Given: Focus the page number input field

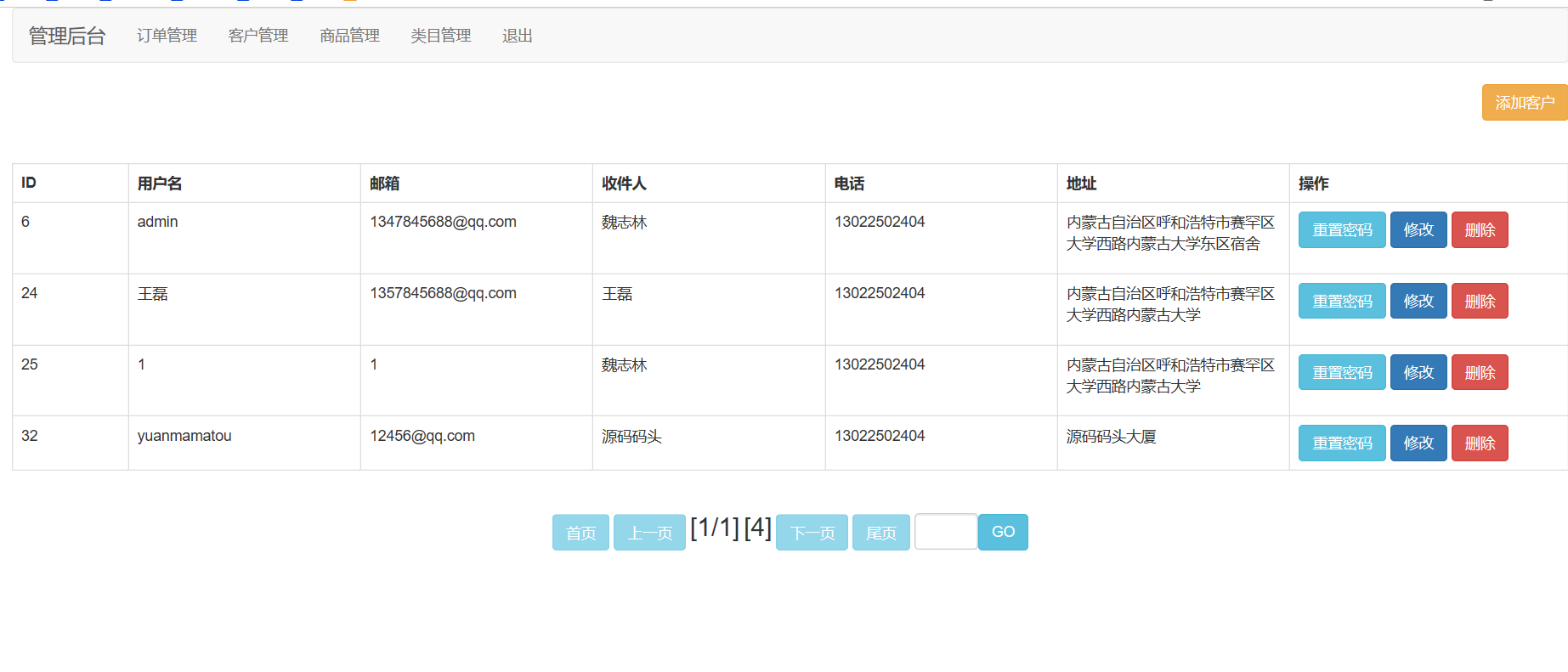Looking at the screenshot, I should (945, 532).
